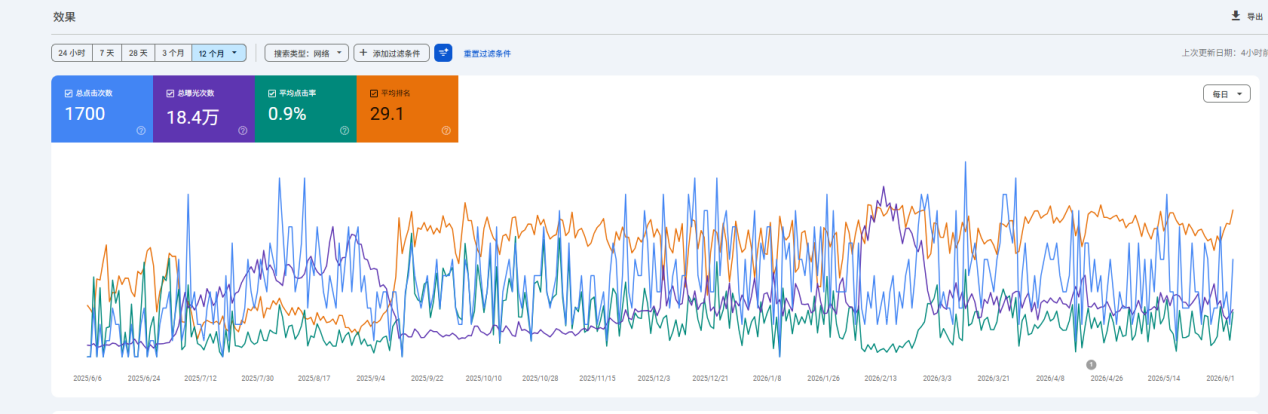
Task: Click the 重置过滤条件 link
Action: [487, 54]
